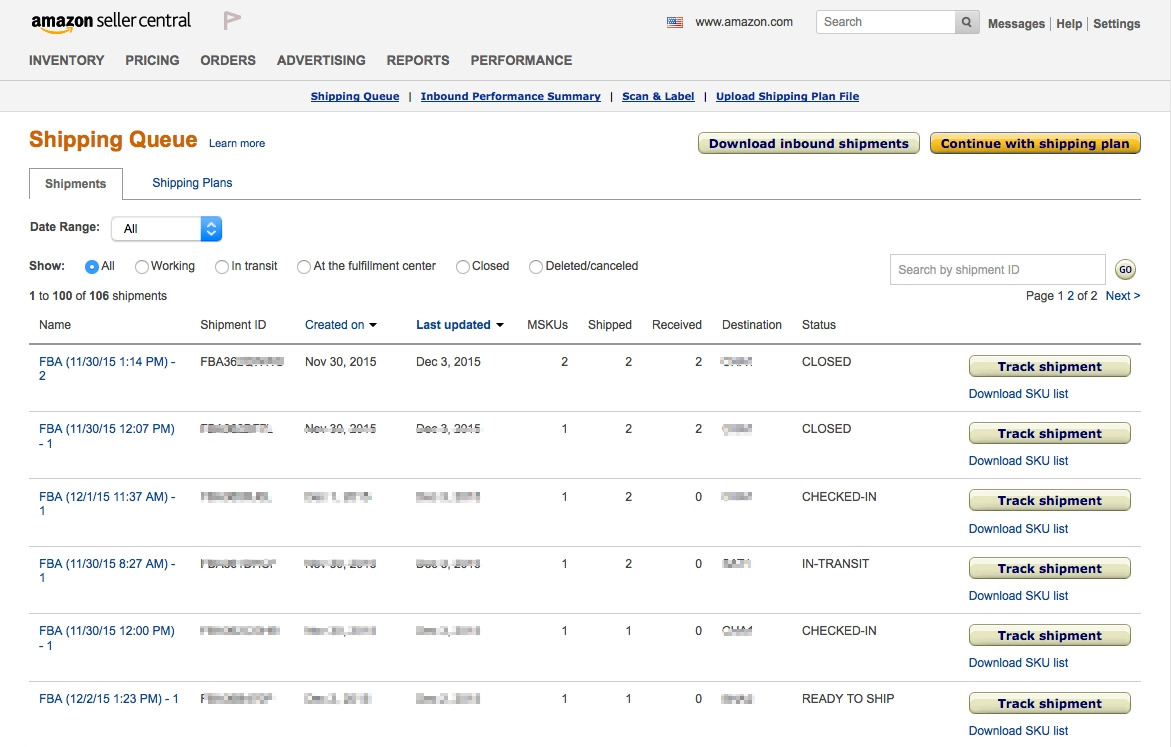
Task: Open the INVENTORY menu
Action: (66, 60)
